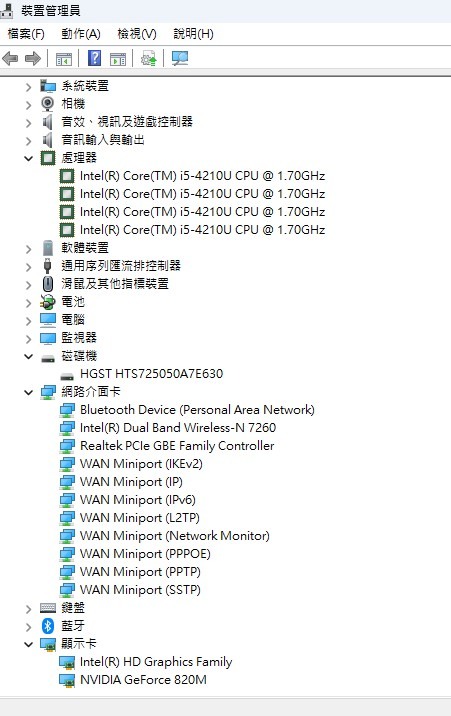Viewport: 451px width, 716px height.
Task: Select HGST HTS725050A7E630 disk drive
Action: point(152,374)
